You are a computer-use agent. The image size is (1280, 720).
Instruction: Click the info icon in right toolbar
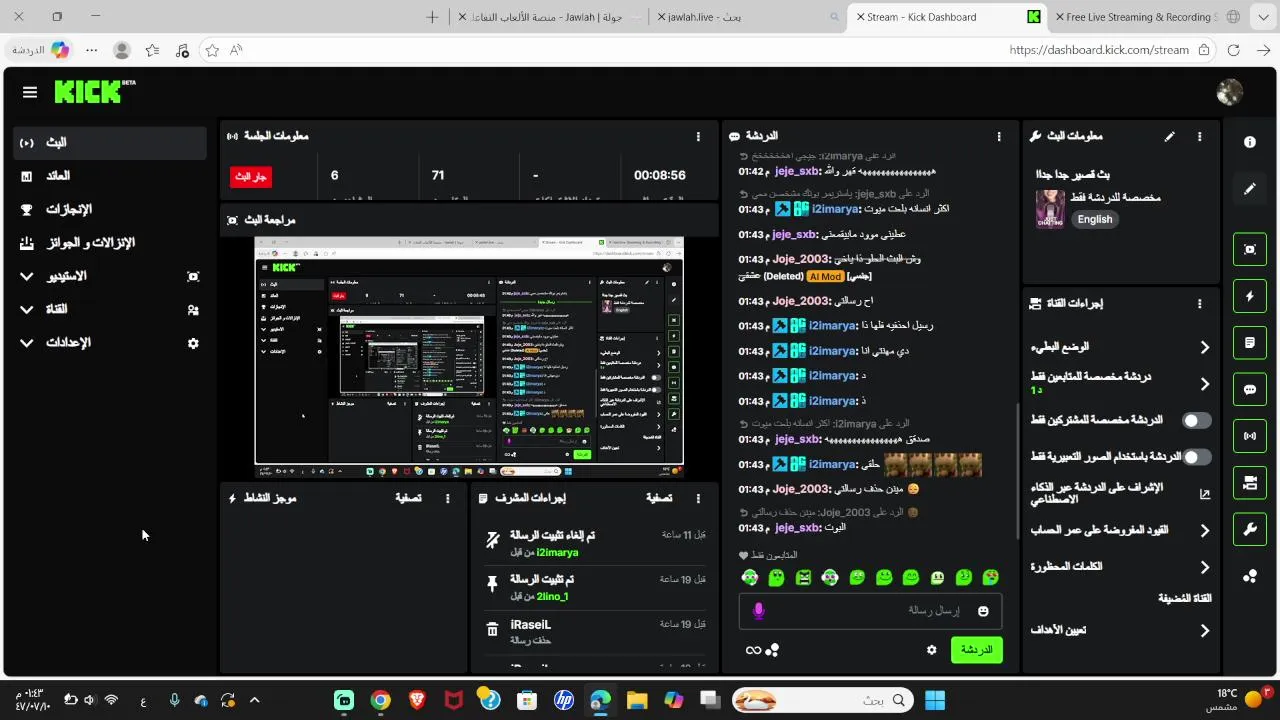(1250, 142)
